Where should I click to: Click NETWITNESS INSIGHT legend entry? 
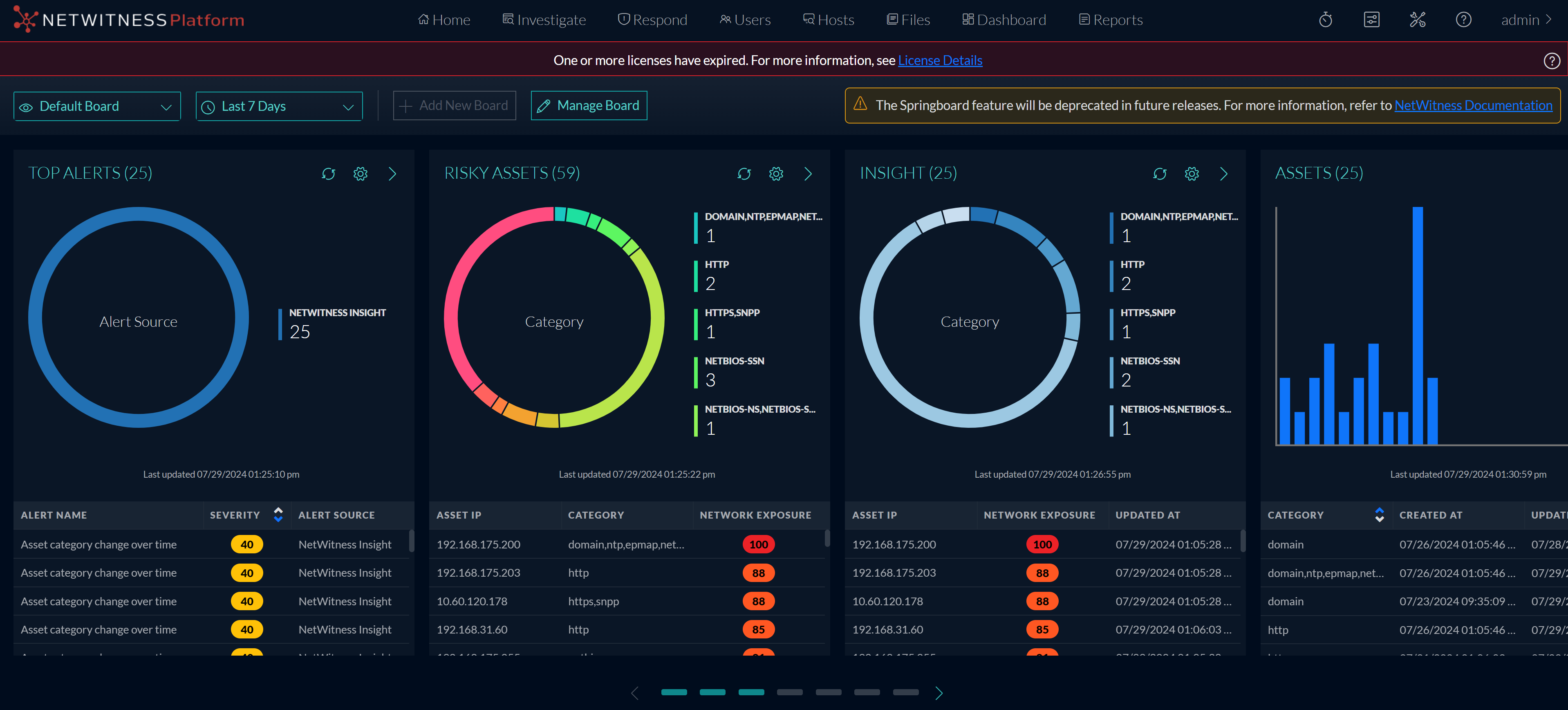tap(332, 324)
